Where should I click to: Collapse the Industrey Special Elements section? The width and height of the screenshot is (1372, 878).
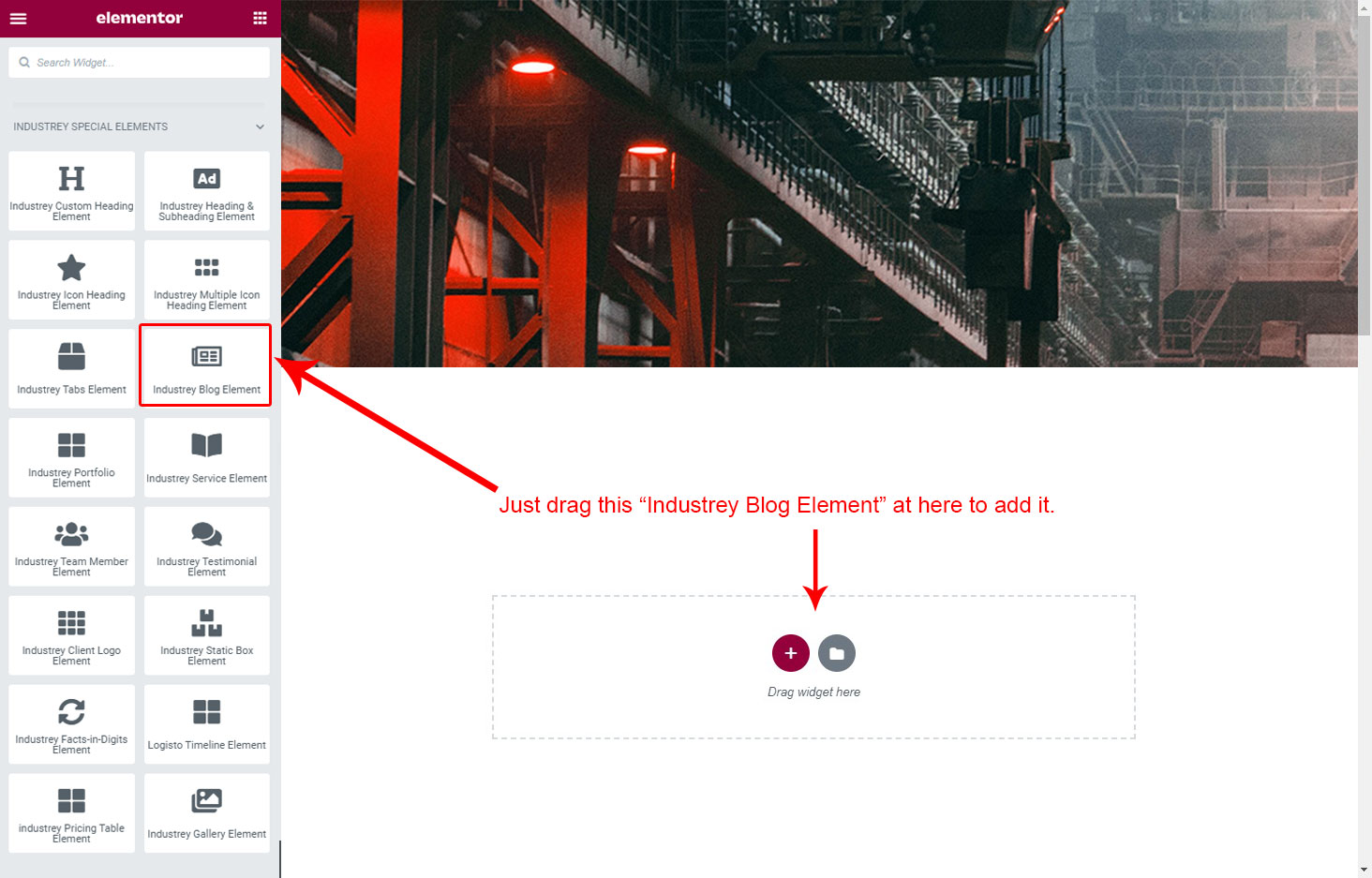260,126
